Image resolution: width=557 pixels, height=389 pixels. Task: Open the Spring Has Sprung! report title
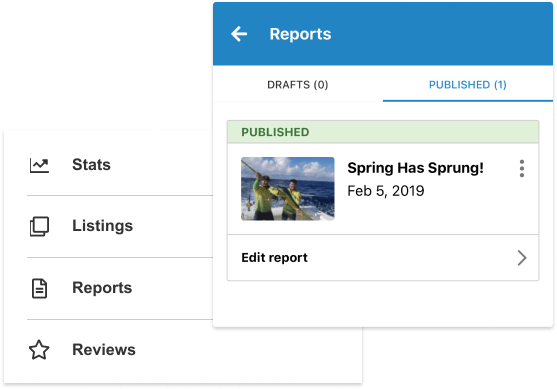415,168
